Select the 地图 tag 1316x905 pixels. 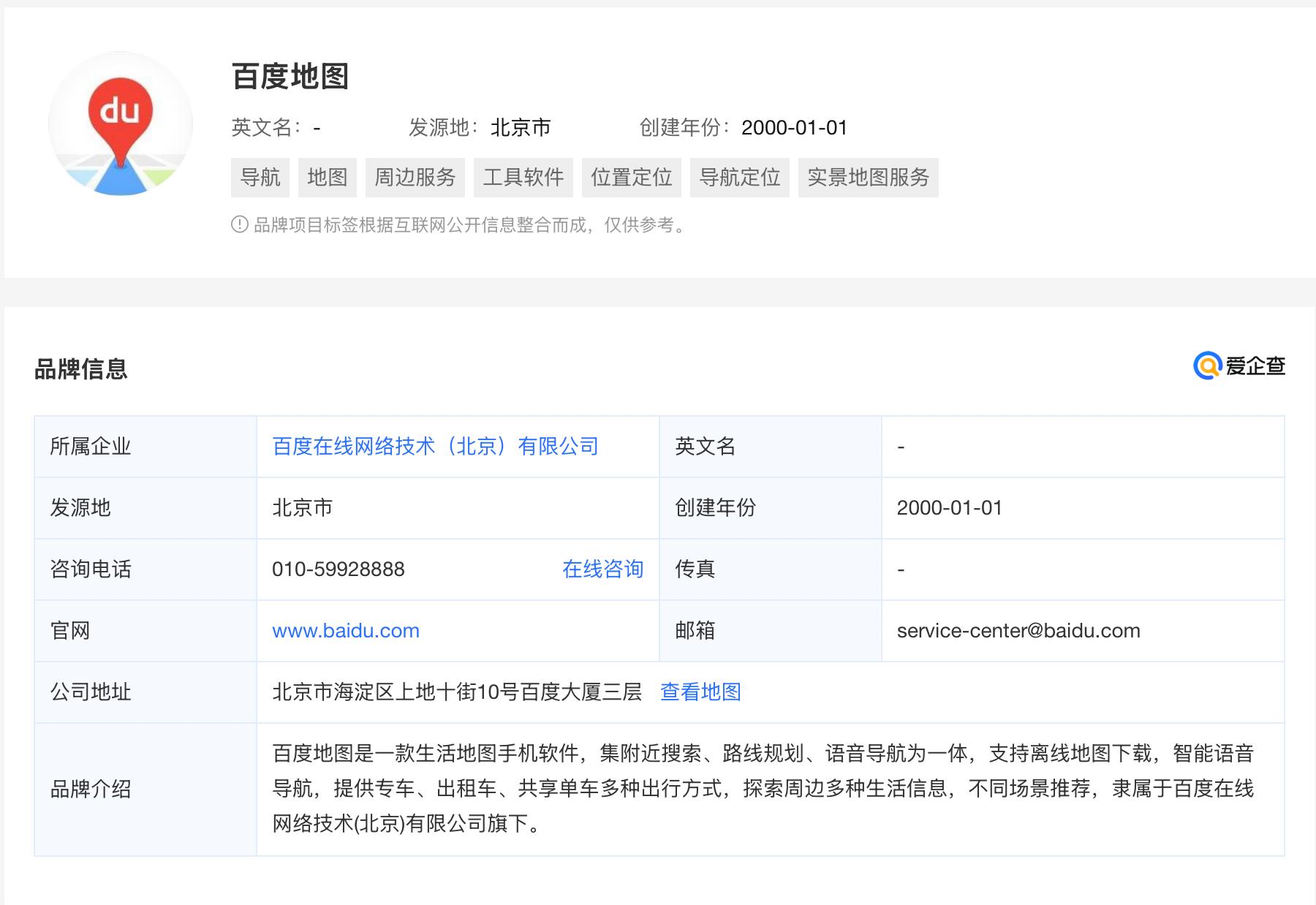pyautogui.click(x=328, y=178)
